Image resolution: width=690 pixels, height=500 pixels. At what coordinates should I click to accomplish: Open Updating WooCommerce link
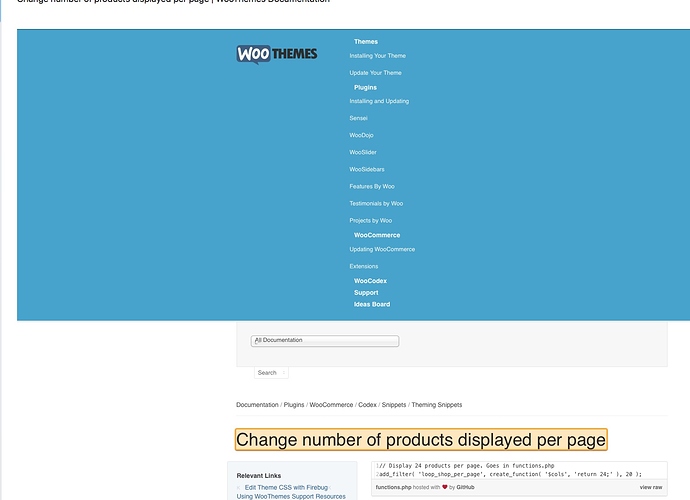(x=382, y=250)
